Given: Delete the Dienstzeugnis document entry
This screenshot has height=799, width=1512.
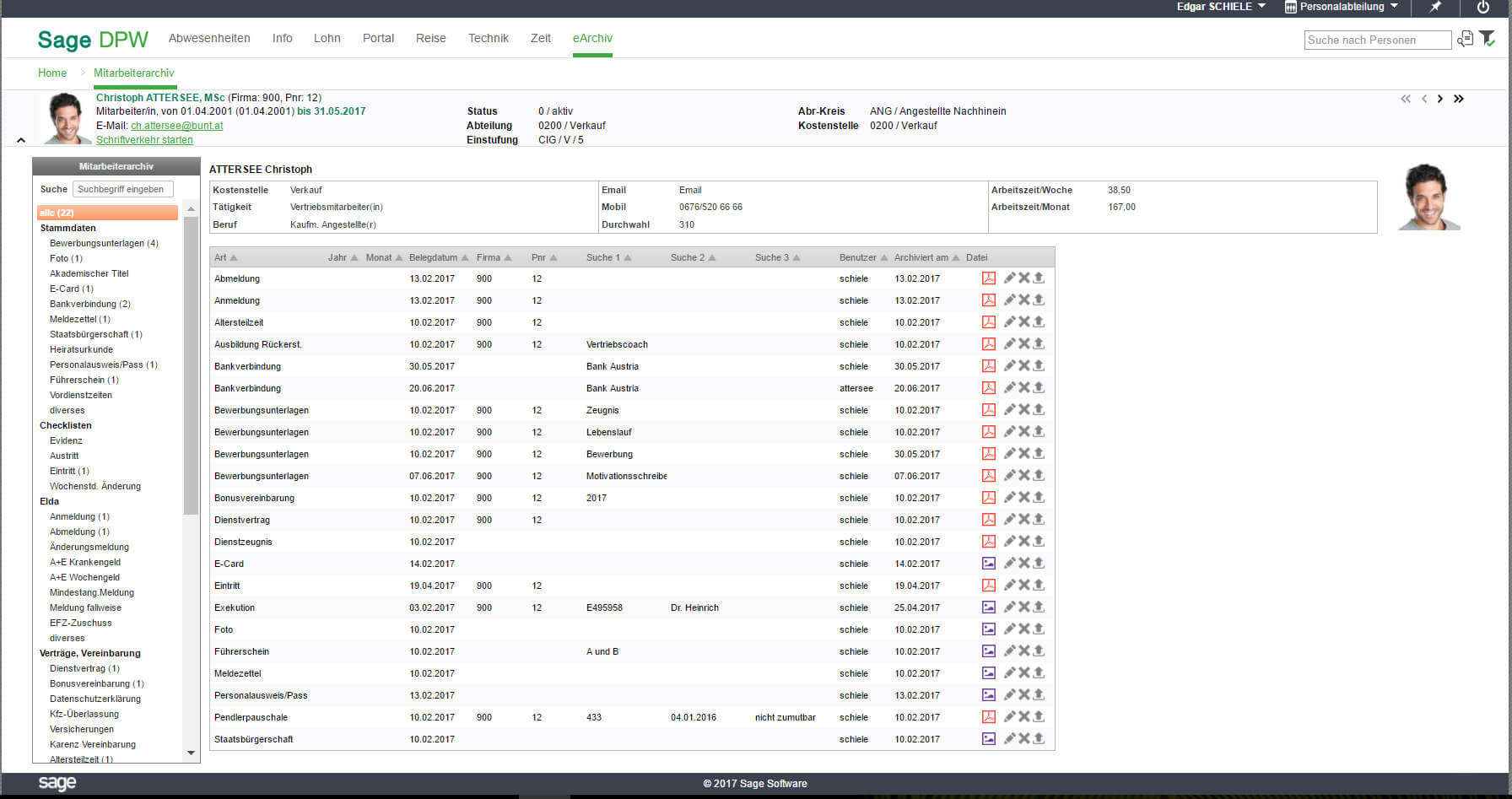Looking at the screenshot, I should [x=1023, y=541].
